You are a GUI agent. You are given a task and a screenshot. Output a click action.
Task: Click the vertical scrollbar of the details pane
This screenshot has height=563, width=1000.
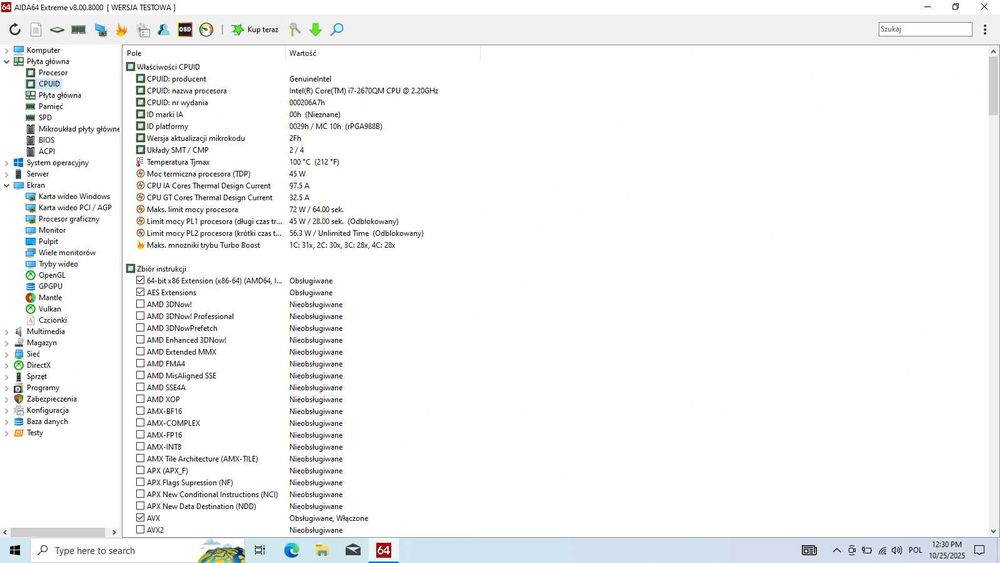tap(994, 86)
